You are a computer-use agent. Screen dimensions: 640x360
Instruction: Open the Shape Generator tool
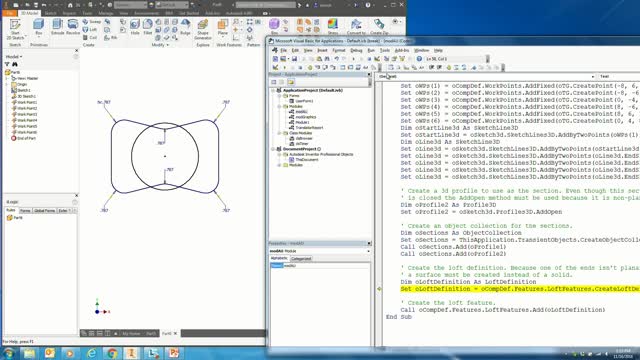pos(202,29)
